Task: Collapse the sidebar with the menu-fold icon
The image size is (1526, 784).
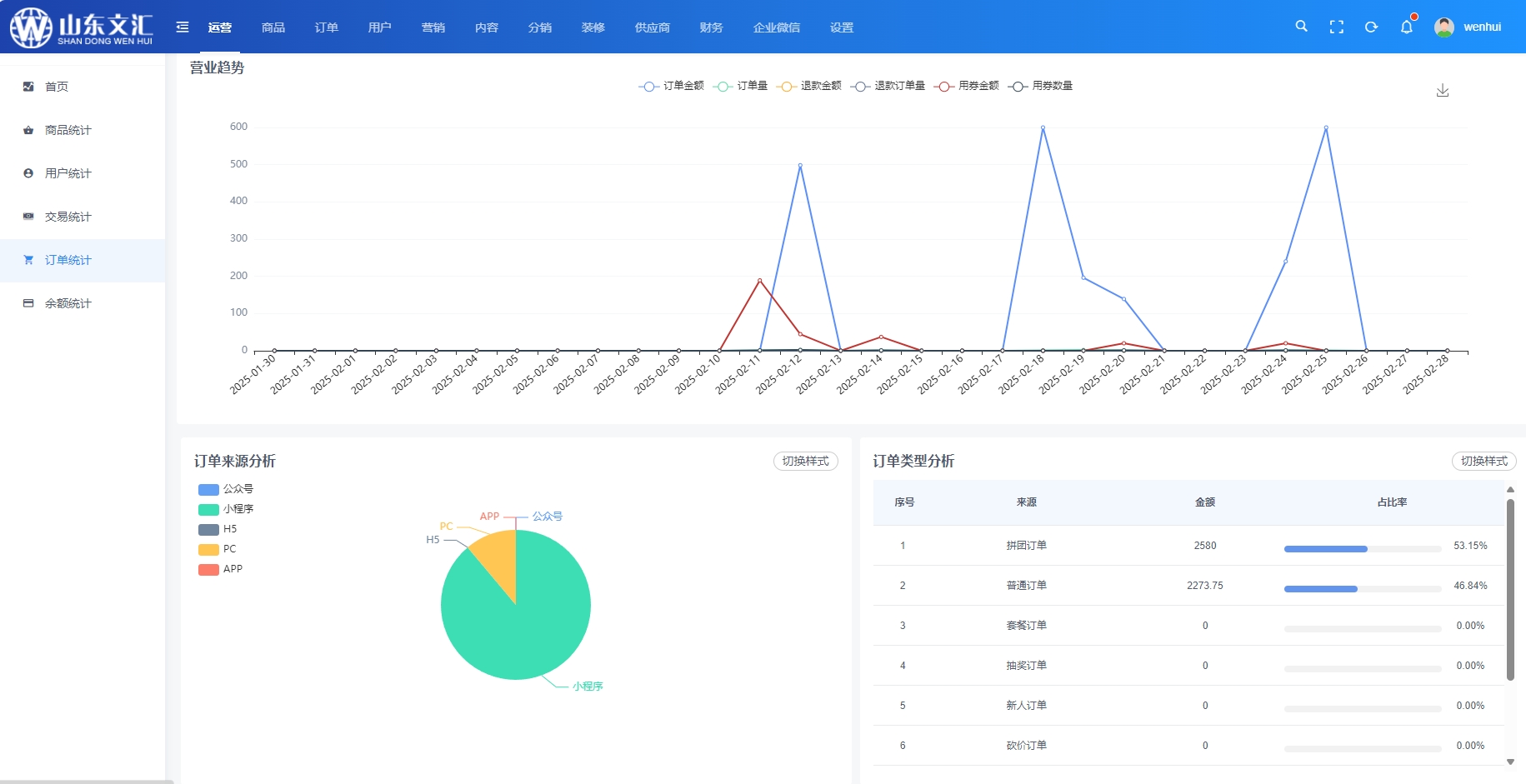Action: 183,27
